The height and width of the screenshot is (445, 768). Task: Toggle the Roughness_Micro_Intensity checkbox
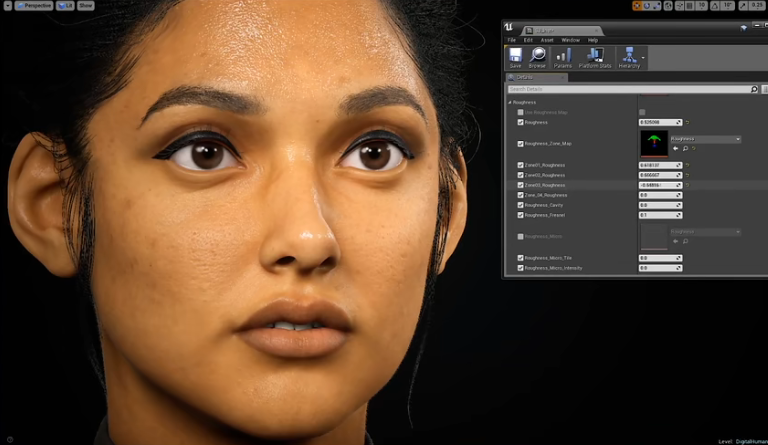click(x=520, y=268)
